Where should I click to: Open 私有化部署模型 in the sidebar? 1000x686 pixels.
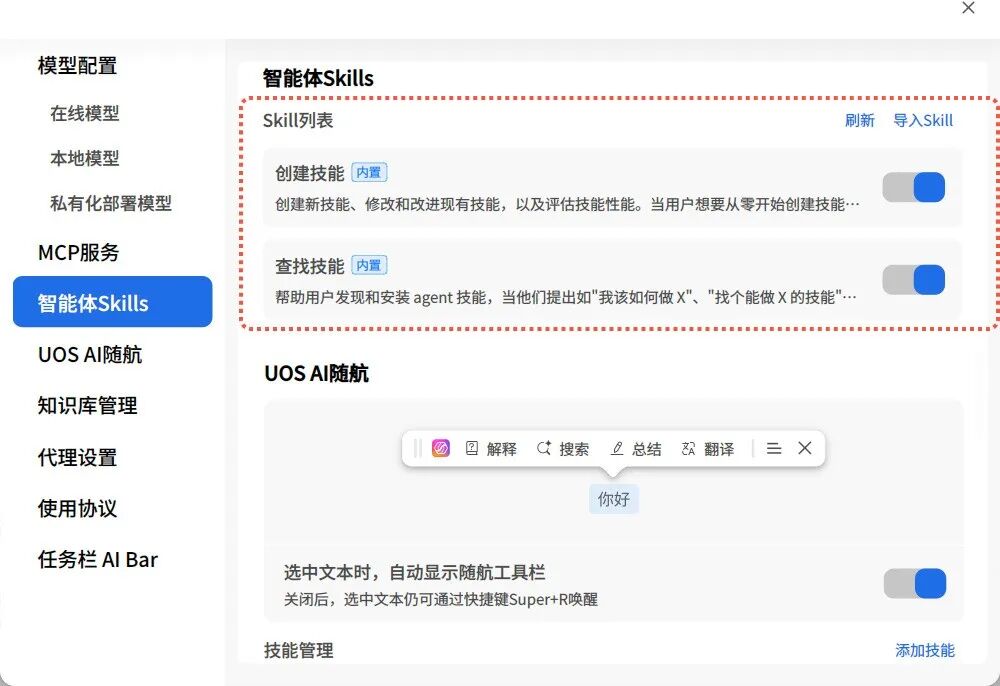click(x=111, y=203)
